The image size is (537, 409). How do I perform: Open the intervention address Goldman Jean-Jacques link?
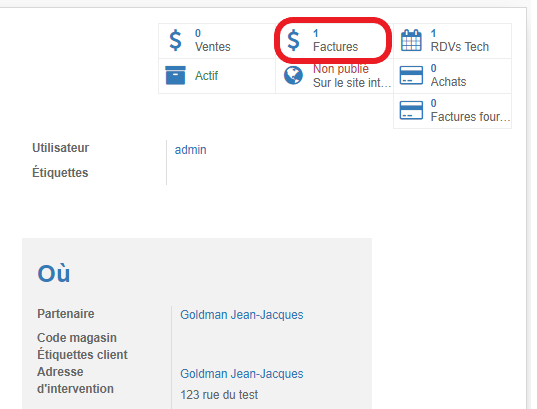pos(242,374)
